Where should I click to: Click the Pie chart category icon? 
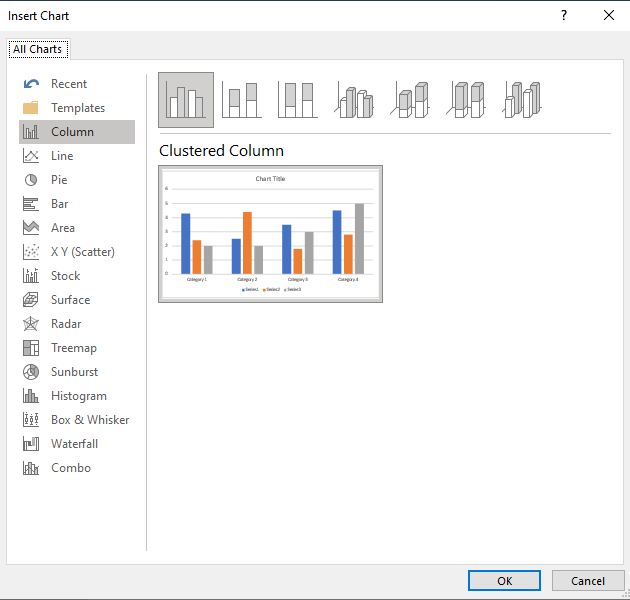pos(31,180)
